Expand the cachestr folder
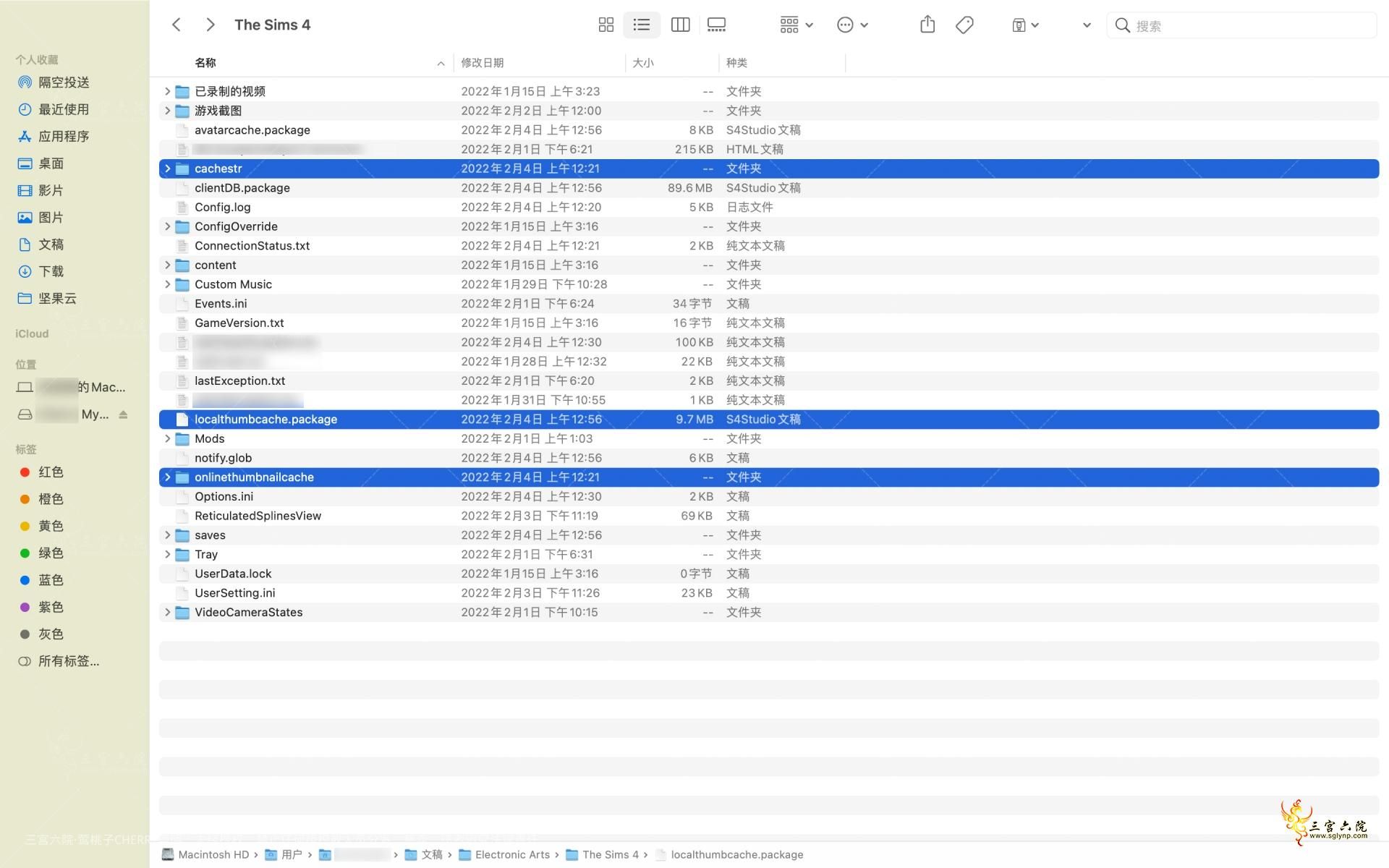1389x868 pixels. [167, 169]
